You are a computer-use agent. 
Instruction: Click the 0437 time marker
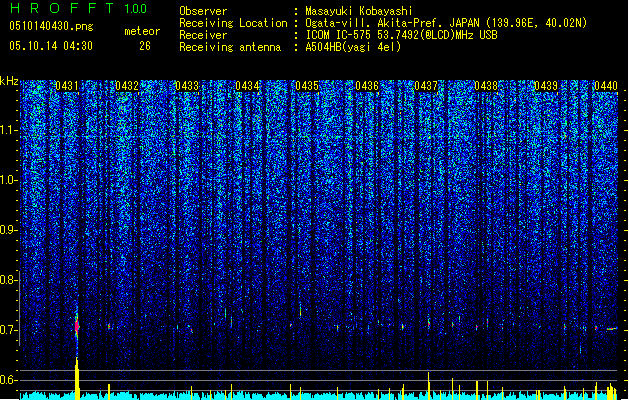(x=426, y=86)
